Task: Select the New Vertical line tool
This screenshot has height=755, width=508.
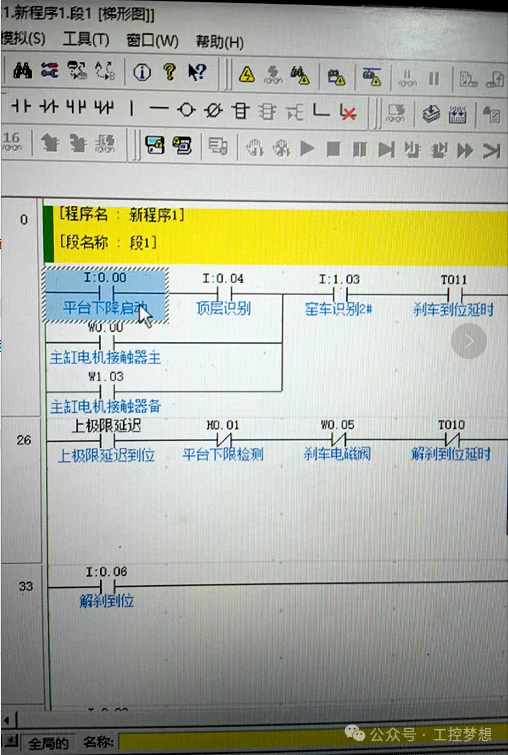Action: (131, 108)
